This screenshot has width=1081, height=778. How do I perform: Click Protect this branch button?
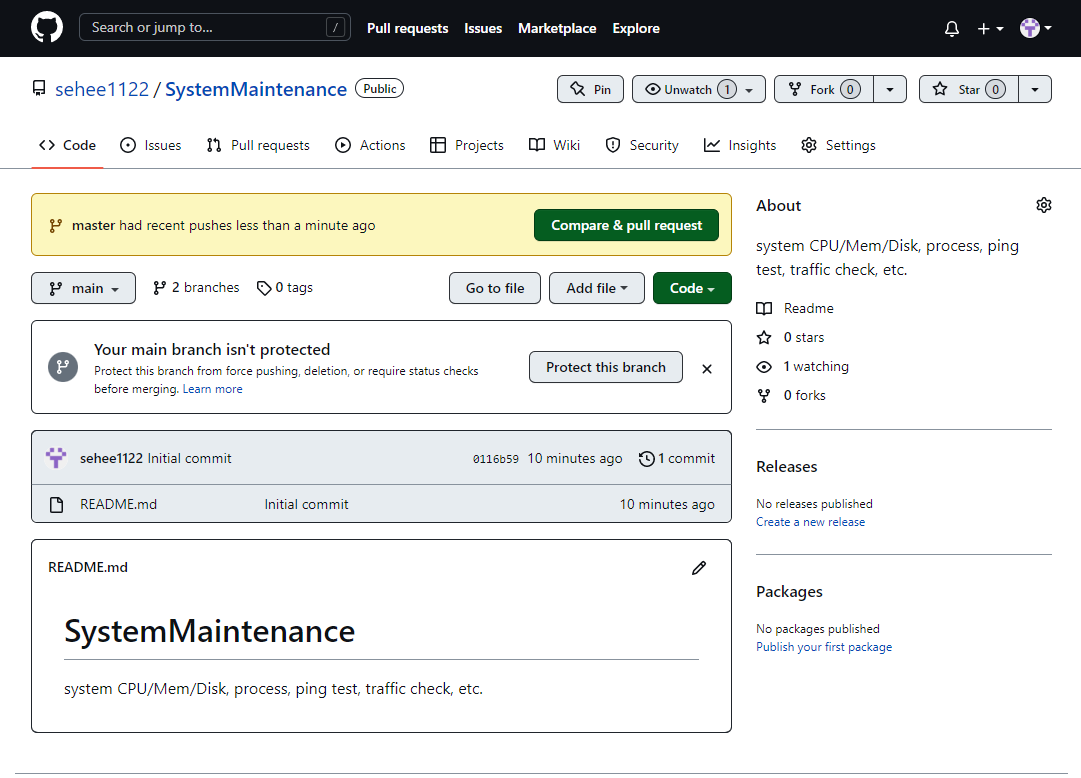[x=606, y=367]
